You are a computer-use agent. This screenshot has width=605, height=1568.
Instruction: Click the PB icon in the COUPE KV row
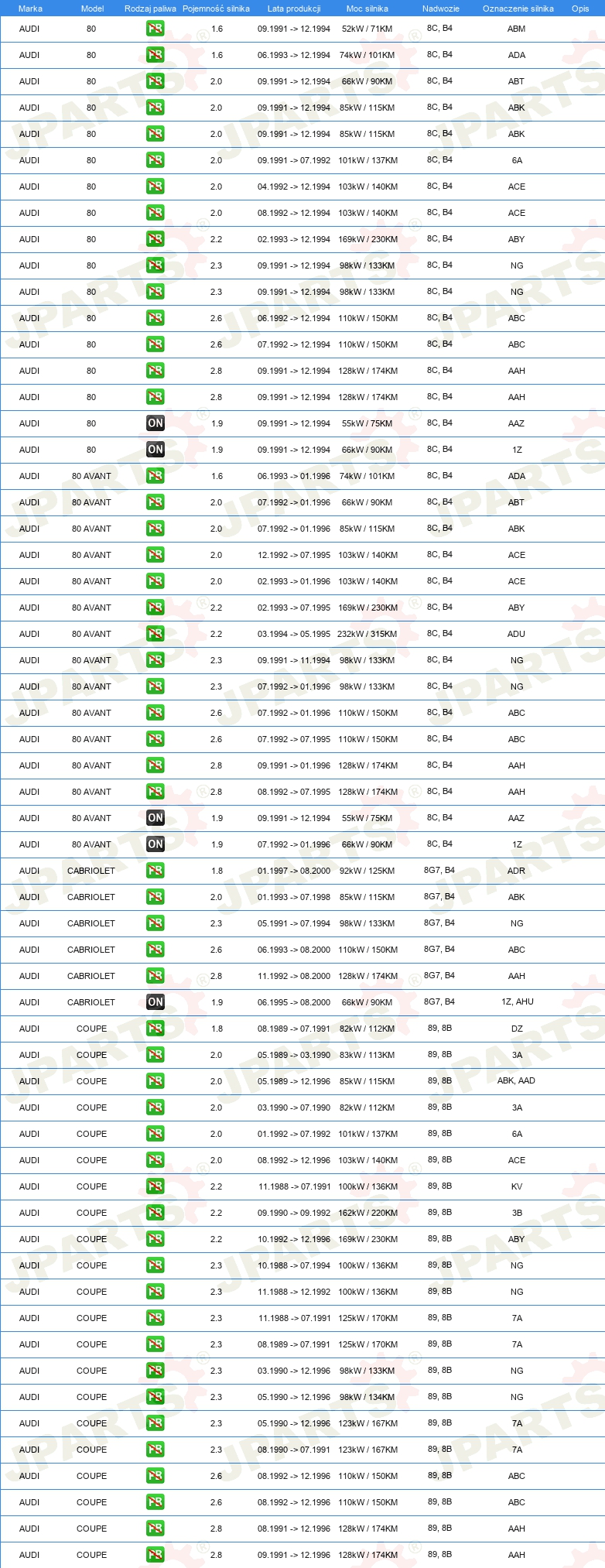(x=156, y=1186)
